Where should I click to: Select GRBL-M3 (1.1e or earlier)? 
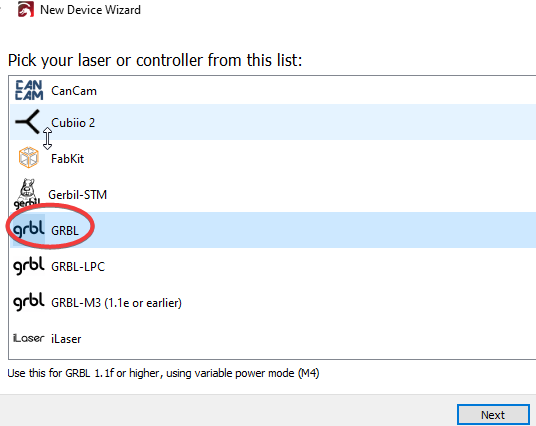(x=116, y=303)
